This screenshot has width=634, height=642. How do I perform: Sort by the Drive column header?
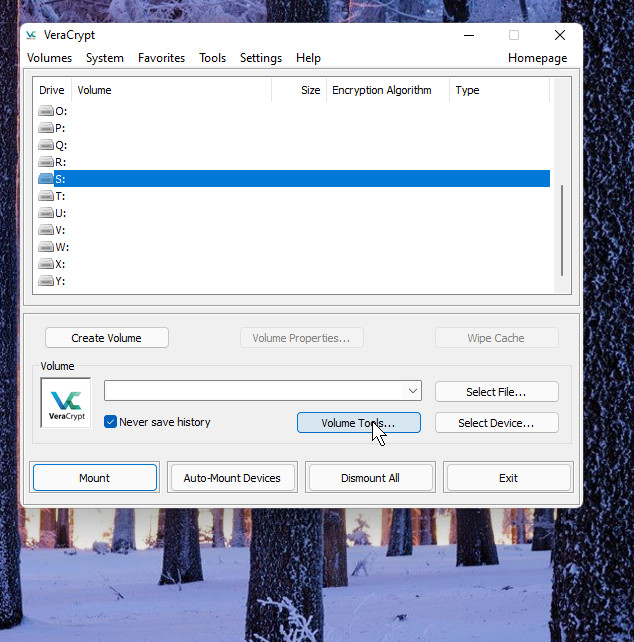tap(52, 90)
